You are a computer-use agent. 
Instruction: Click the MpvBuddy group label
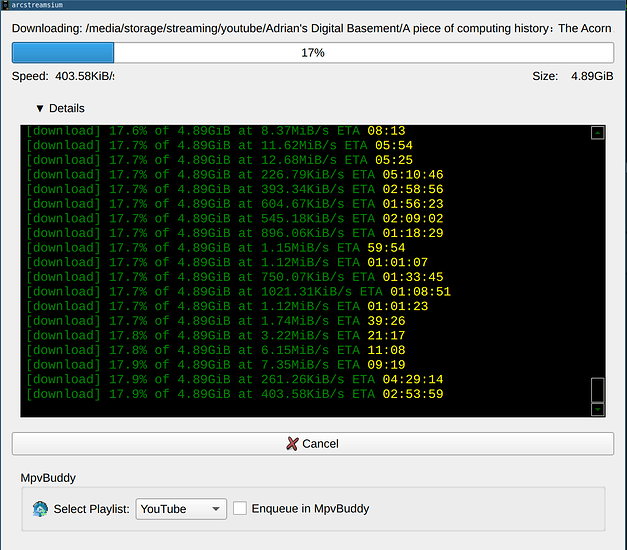click(48, 478)
